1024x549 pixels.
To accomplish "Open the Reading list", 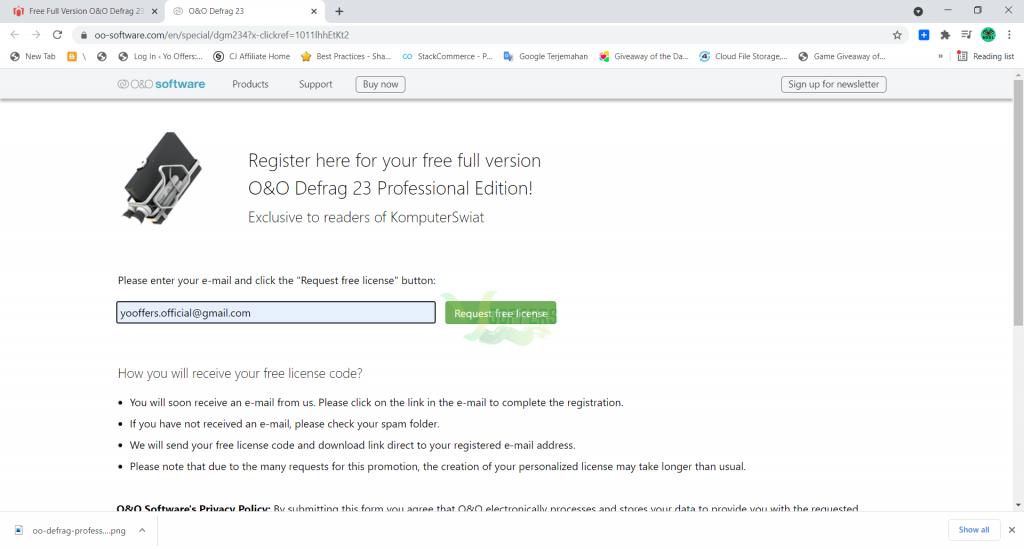I will 985,57.
